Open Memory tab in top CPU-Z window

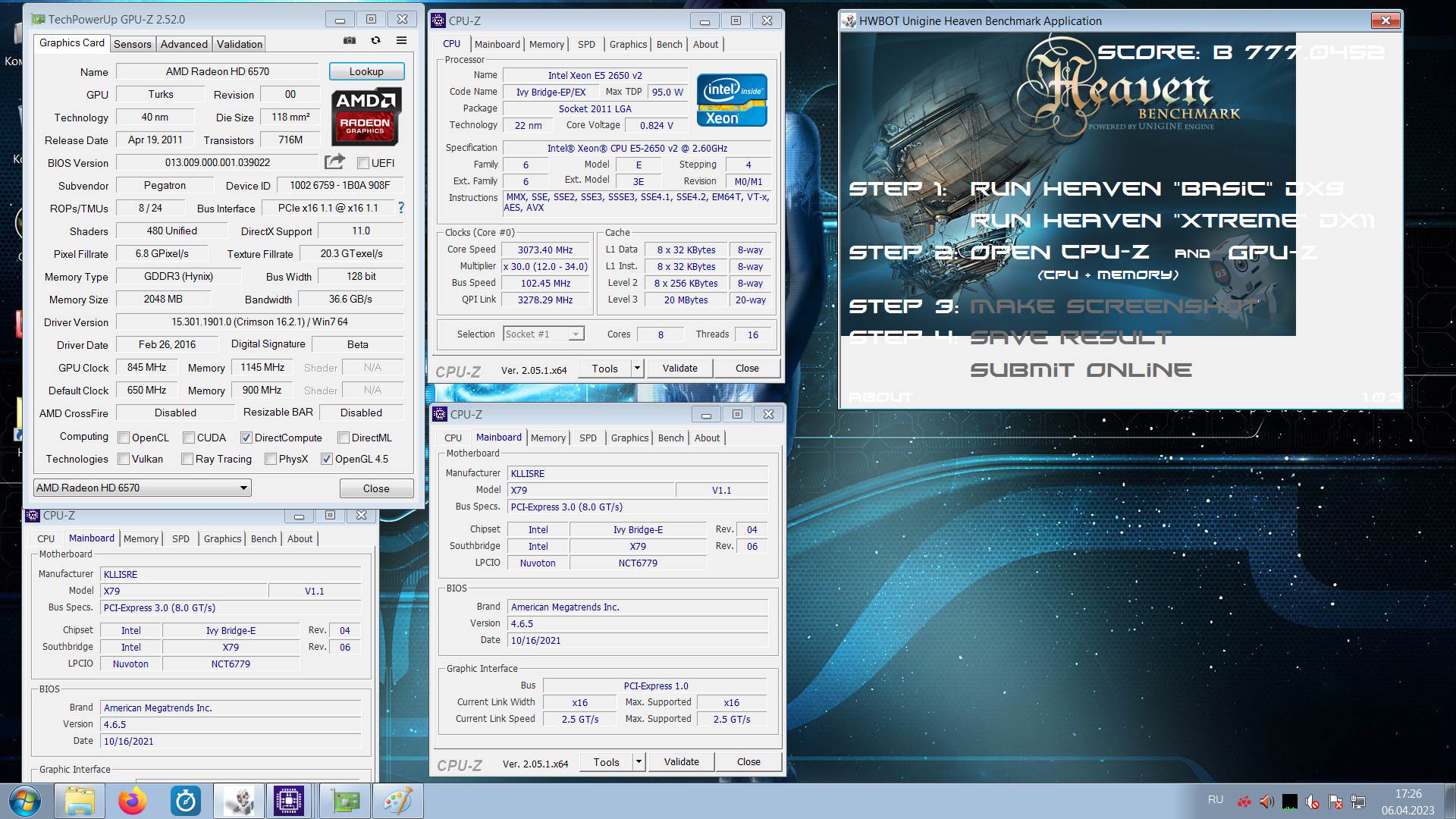(x=547, y=44)
